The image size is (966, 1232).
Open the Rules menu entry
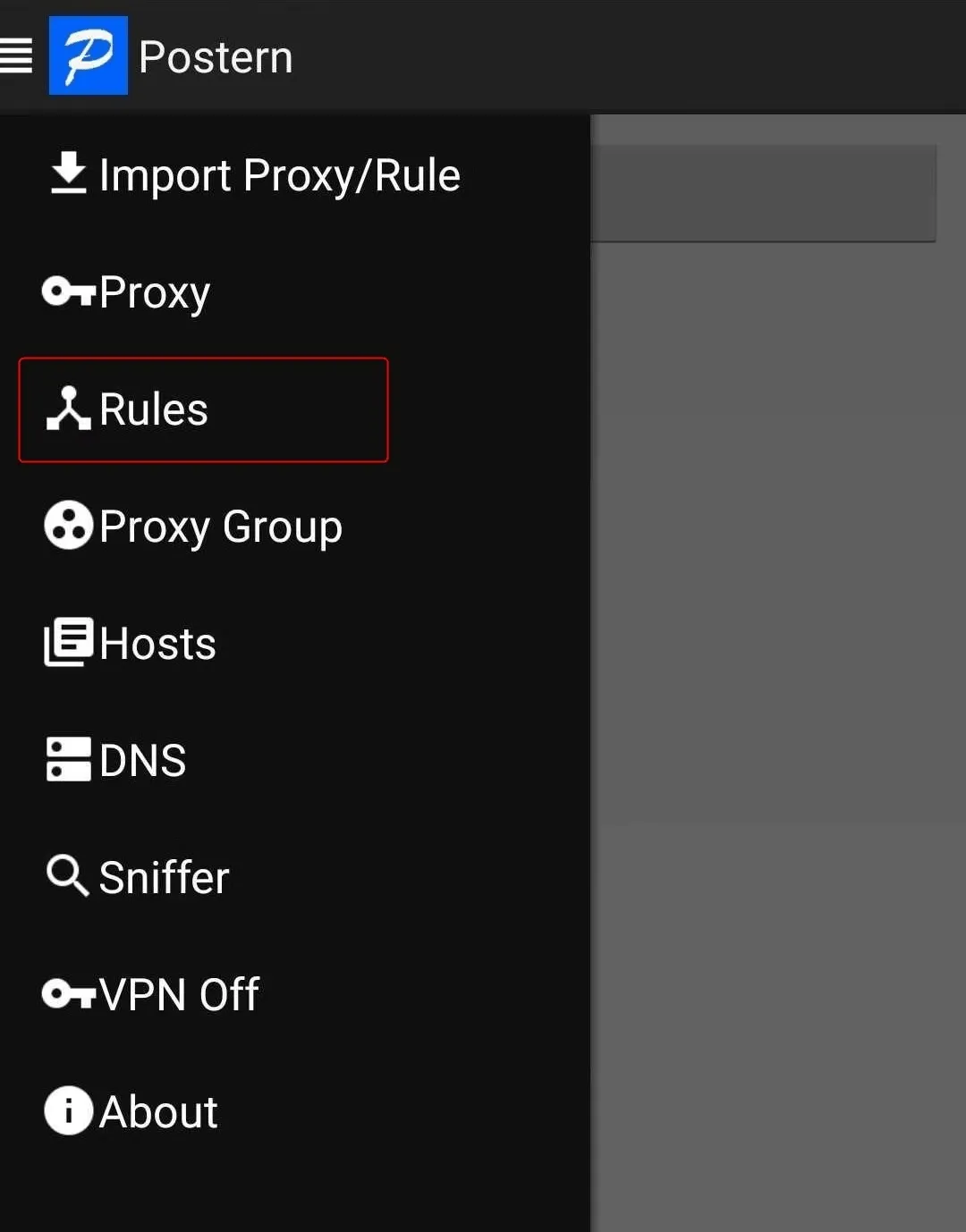pyautogui.click(x=154, y=409)
